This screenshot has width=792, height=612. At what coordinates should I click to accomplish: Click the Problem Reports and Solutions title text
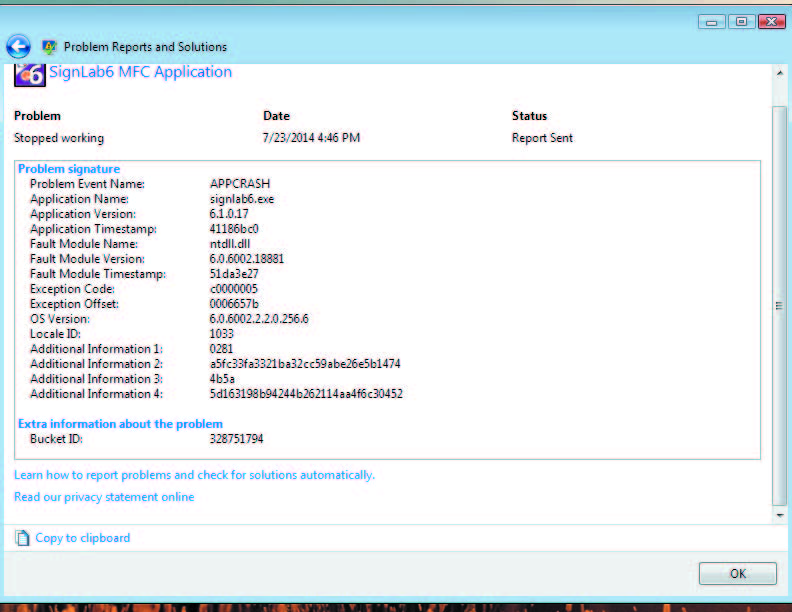pyautogui.click(x=145, y=47)
